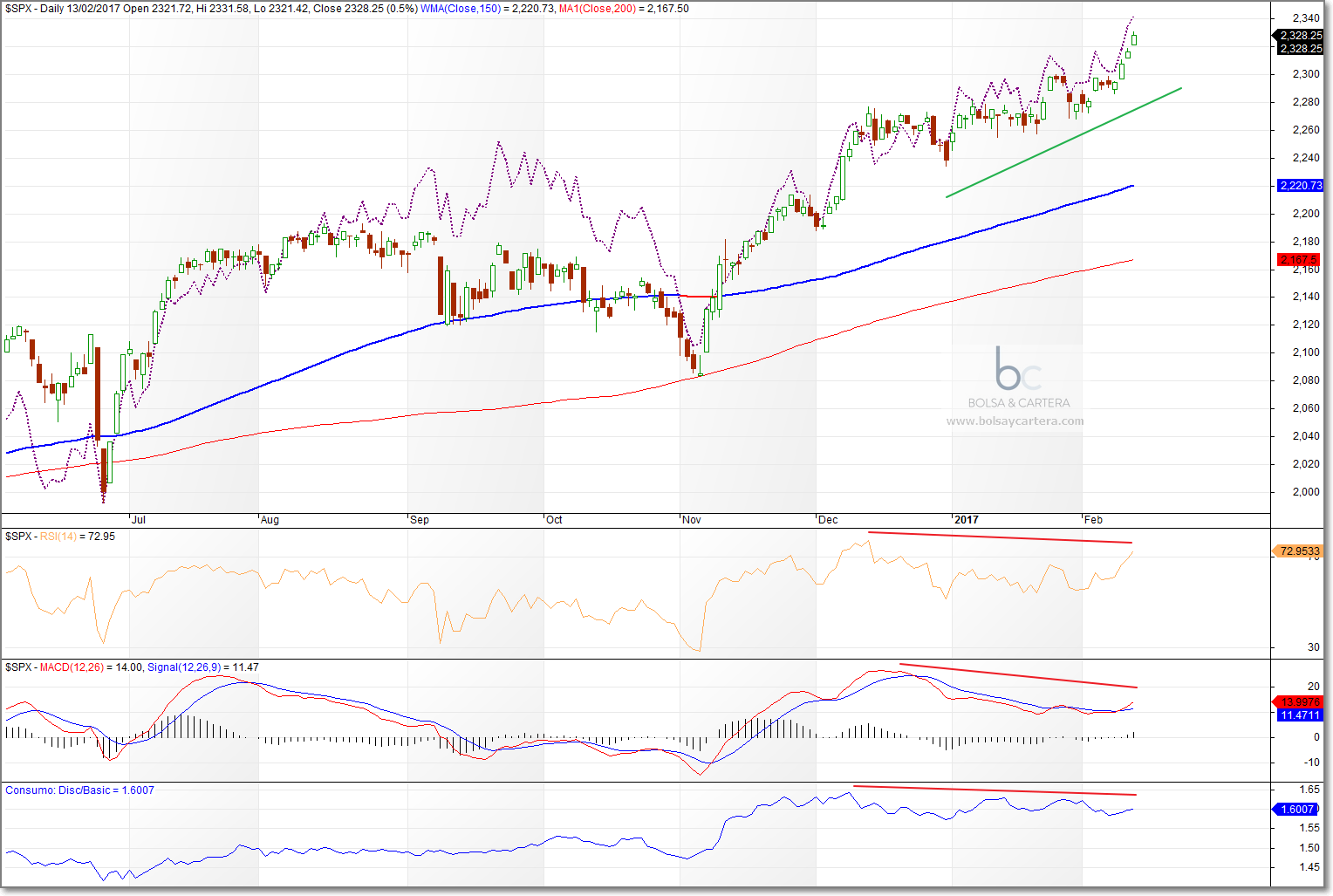This screenshot has height=896, width=1333.
Task: Select the green ascending trendline on the price chart
Action: click(1064, 142)
